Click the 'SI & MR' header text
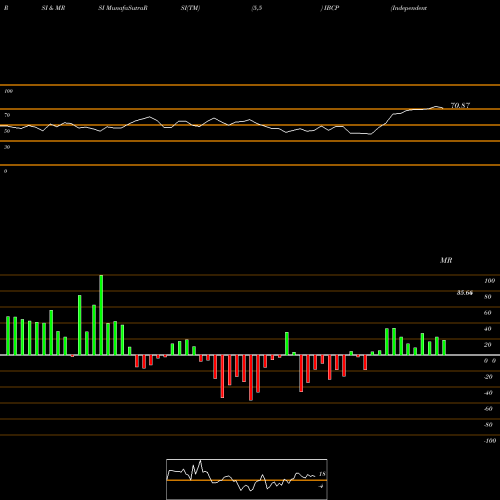Viewport: 500px width, 500px height. click(53, 8)
